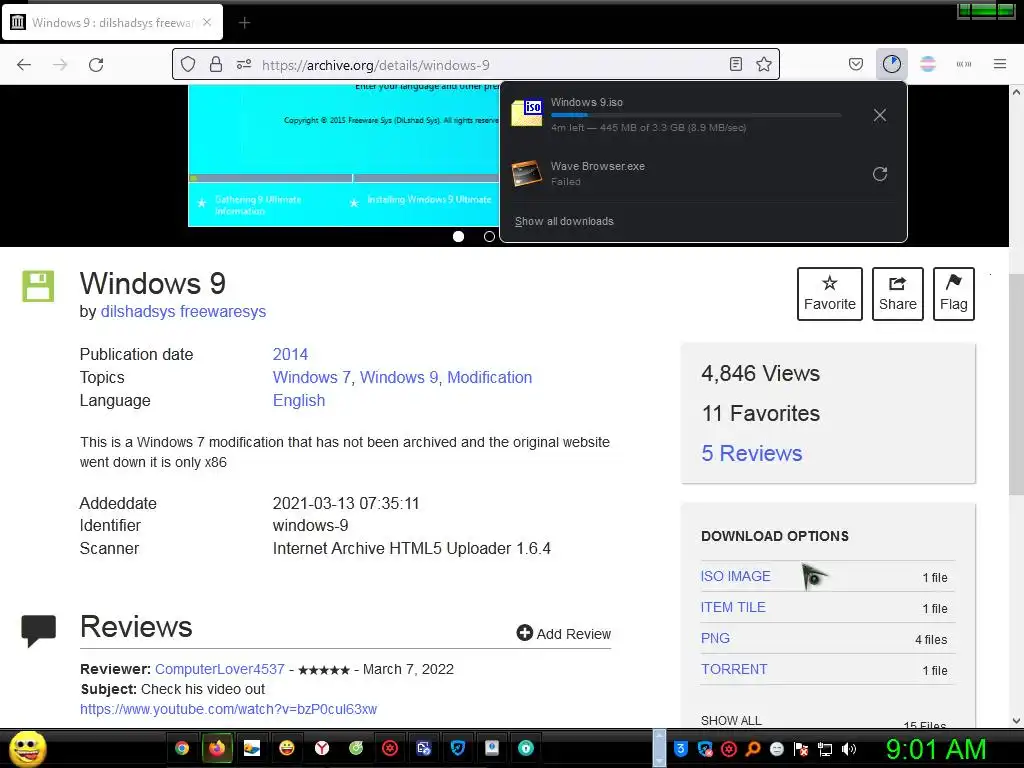The height and width of the screenshot is (768, 1024).
Task: Open the Firefox hamburger application menu
Action: pyautogui.click(x=999, y=64)
